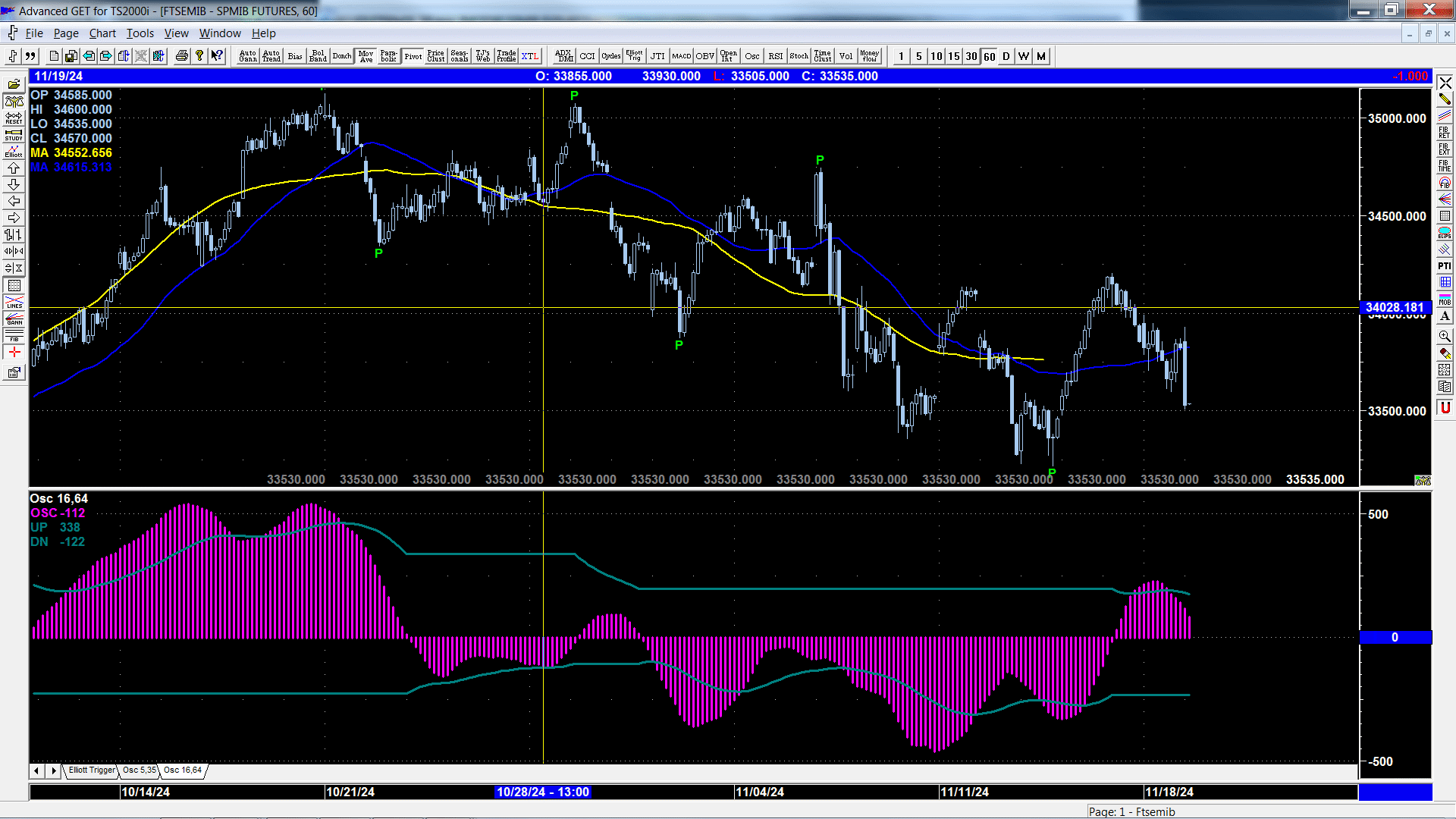The image size is (1456, 819).
Task: Click the tab scroll left arrow
Action: [36, 770]
